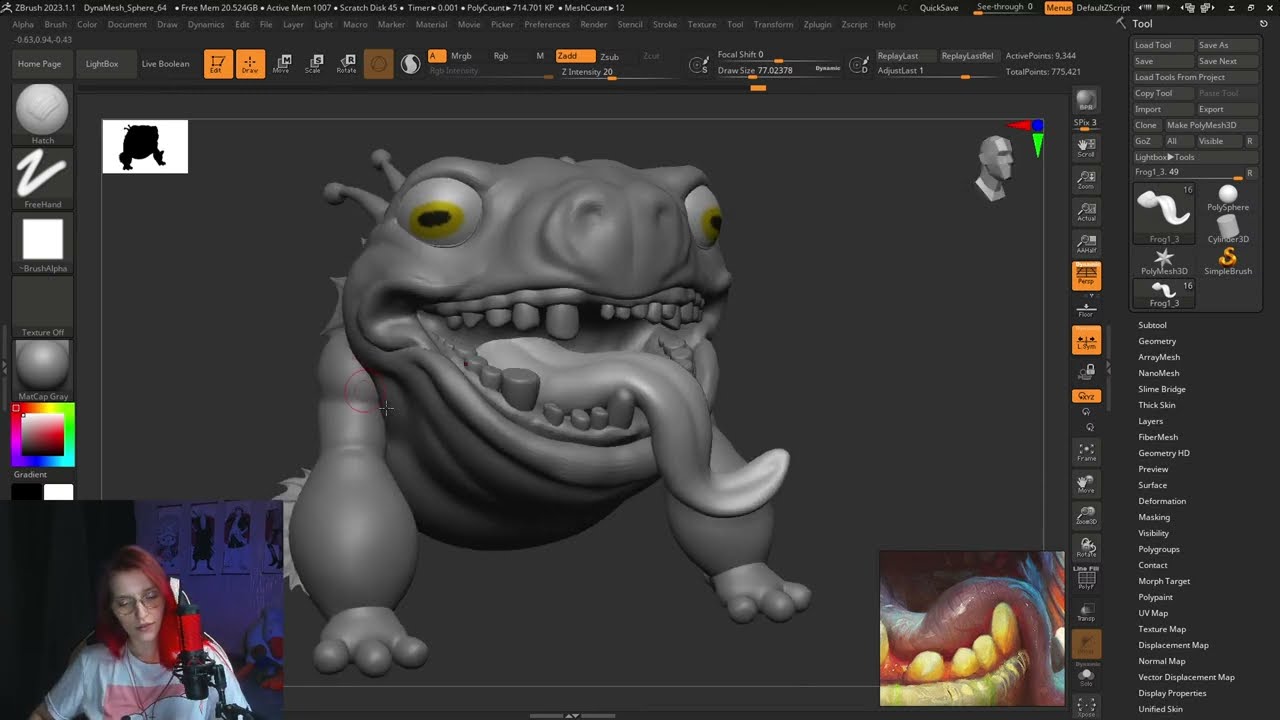The image size is (1280, 720).
Task: Click the camera head orientation widget
Action: (x=997, y=166)
